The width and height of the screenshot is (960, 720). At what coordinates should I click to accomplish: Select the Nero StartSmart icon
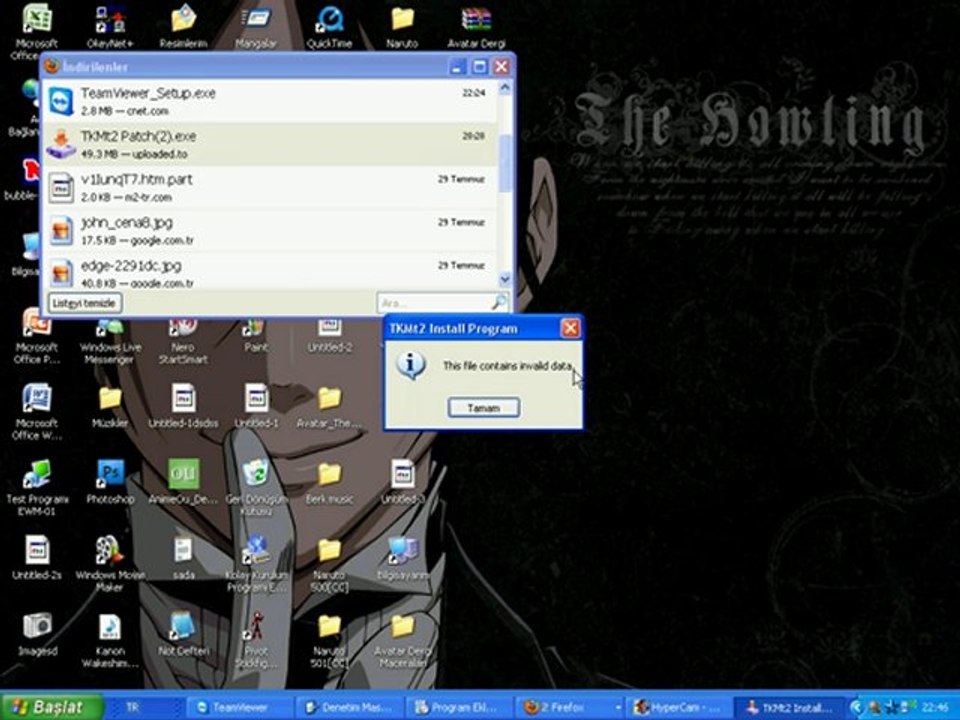point(183,342)
